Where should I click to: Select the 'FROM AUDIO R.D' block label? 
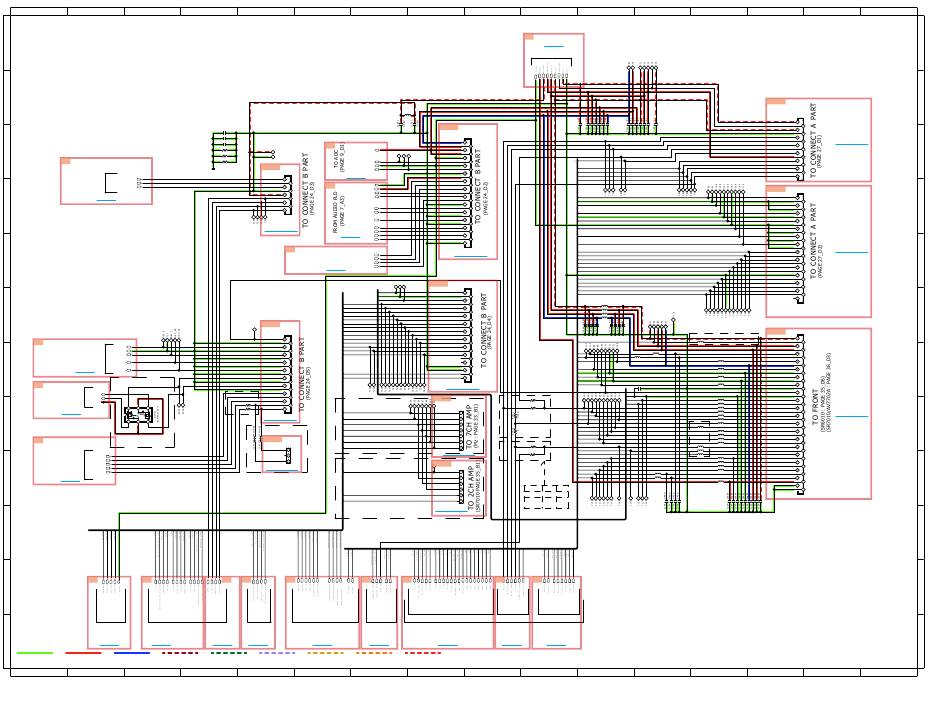(338, 211)
